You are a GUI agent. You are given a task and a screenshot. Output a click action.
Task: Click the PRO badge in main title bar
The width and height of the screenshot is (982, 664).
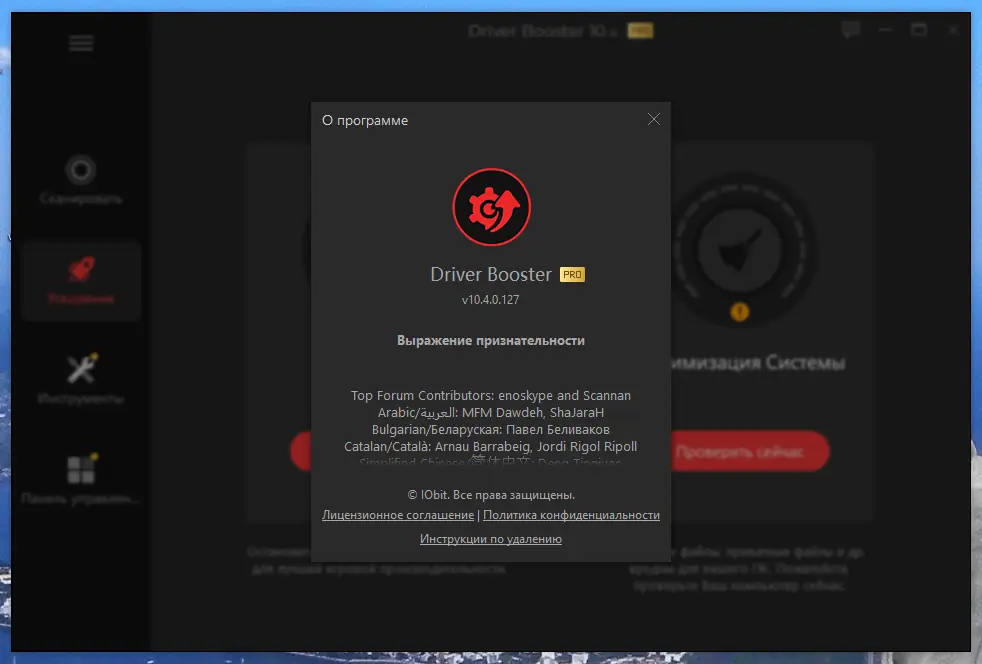[x=640, y=30]
